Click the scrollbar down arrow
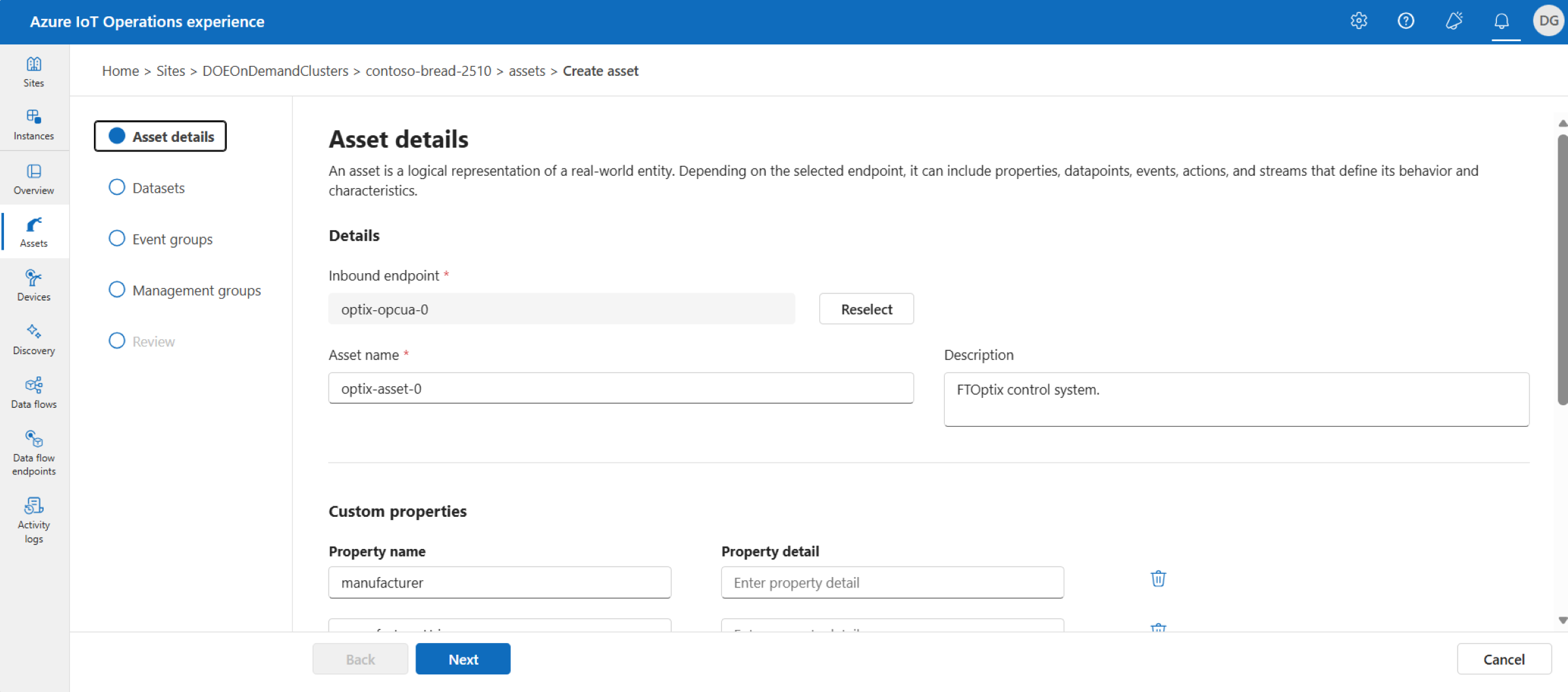 tap(1562, 620)
